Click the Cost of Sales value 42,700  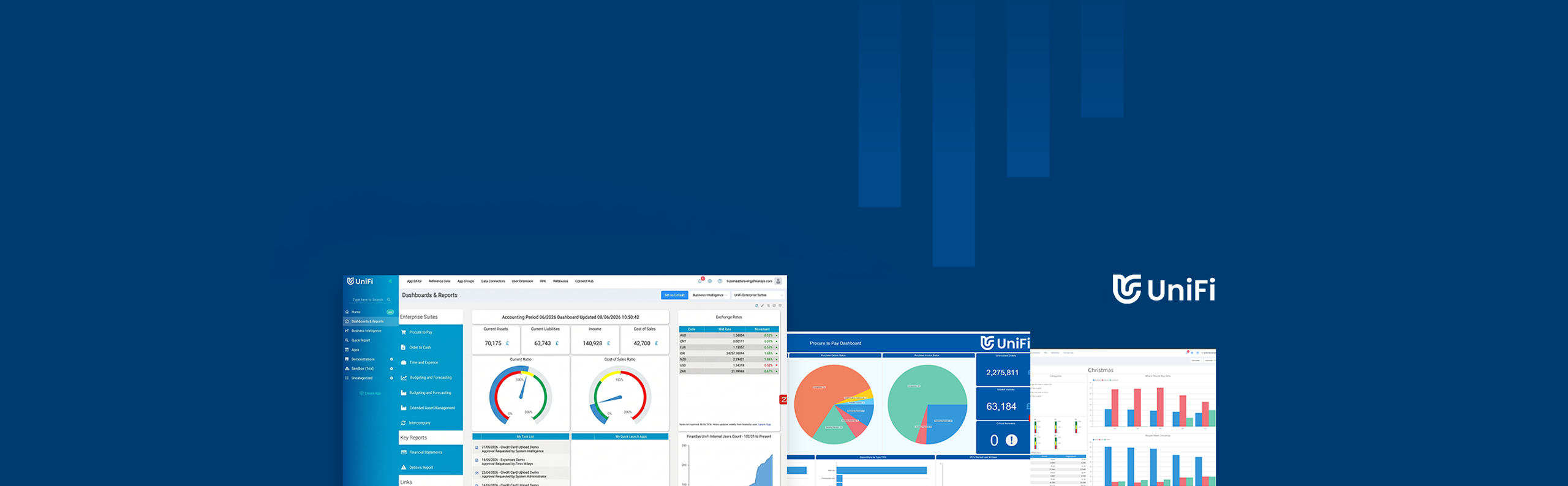click(642, 343)
